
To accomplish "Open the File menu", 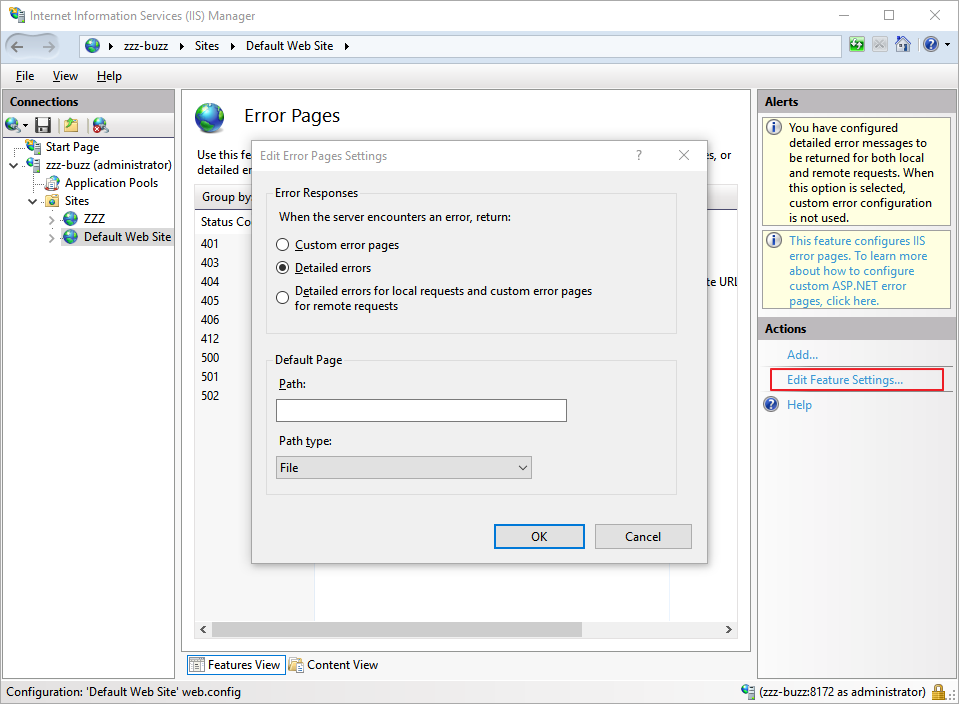I will pyautogui.click(x=25, y=76).
